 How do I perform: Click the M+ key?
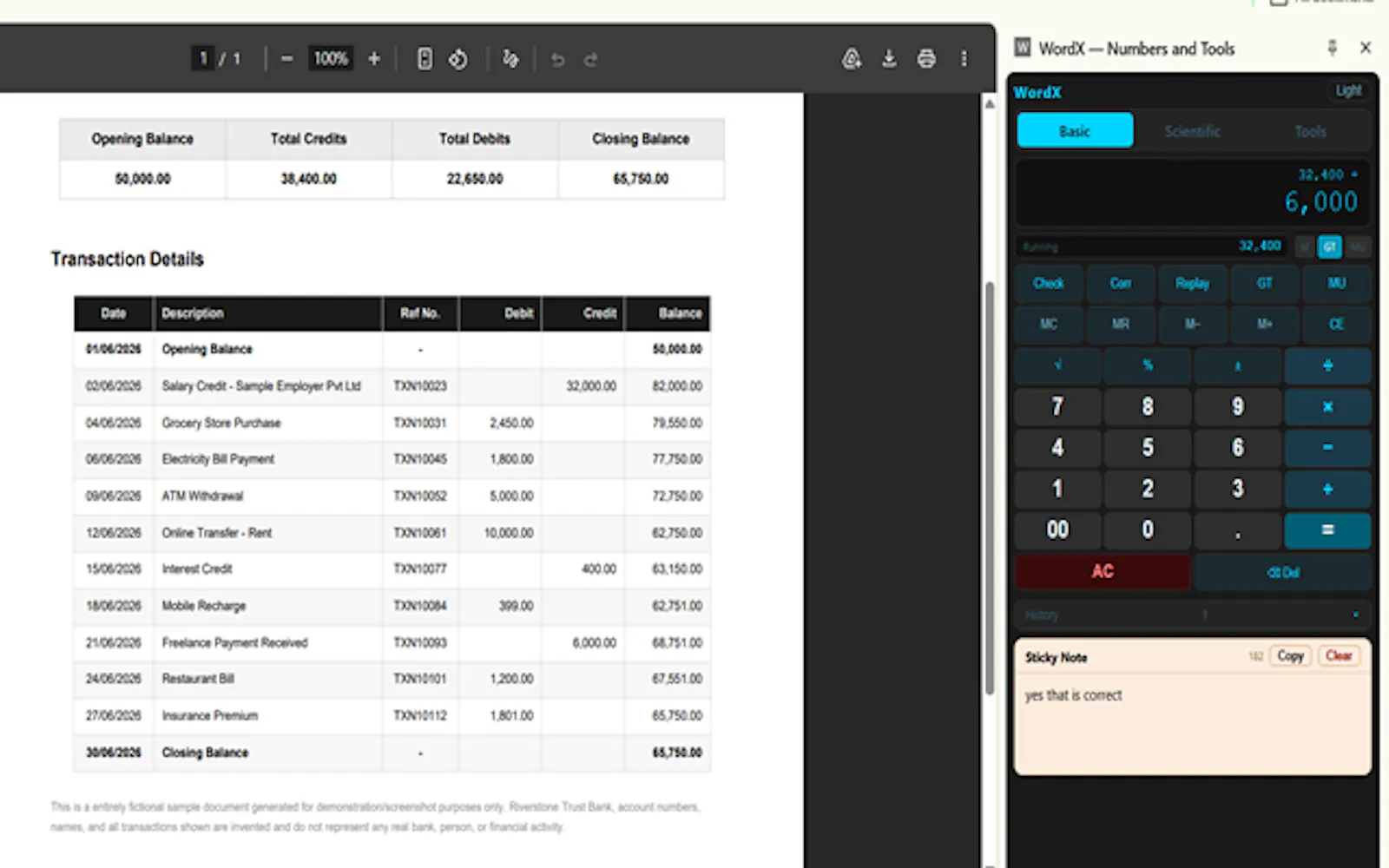(1265, 324)
